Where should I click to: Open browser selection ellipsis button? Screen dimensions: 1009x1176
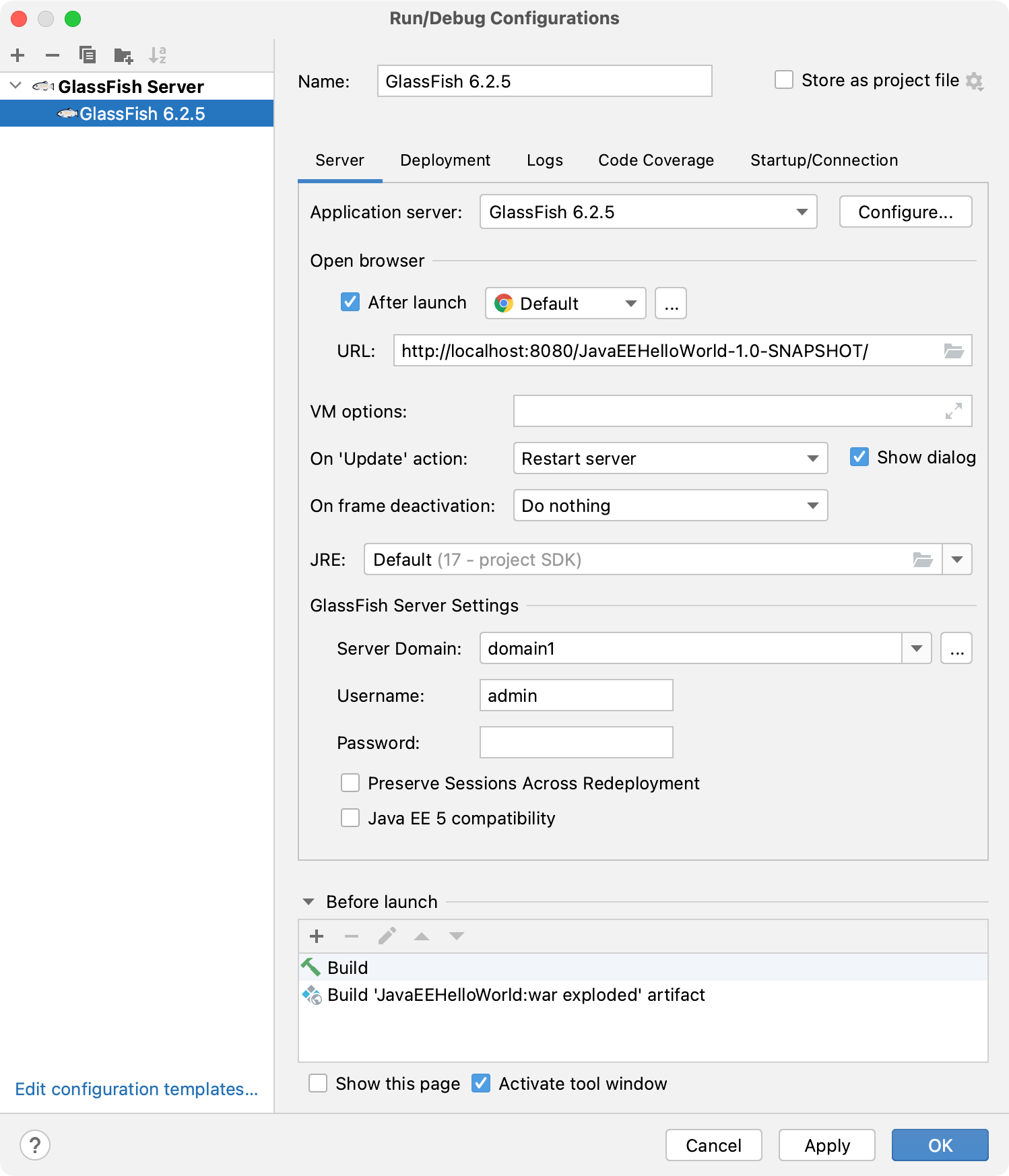[671, 303]
